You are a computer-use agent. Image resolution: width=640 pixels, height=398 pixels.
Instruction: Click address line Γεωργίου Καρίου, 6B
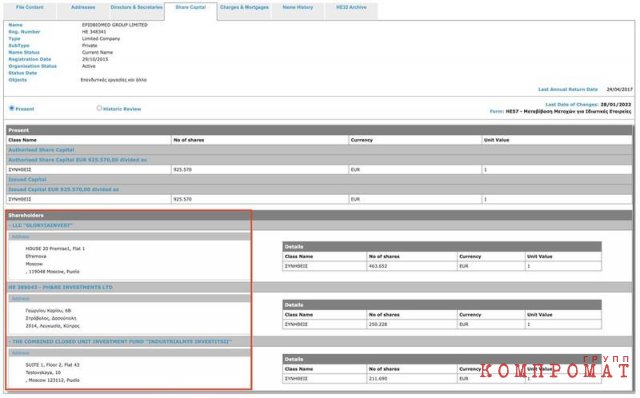48,311
